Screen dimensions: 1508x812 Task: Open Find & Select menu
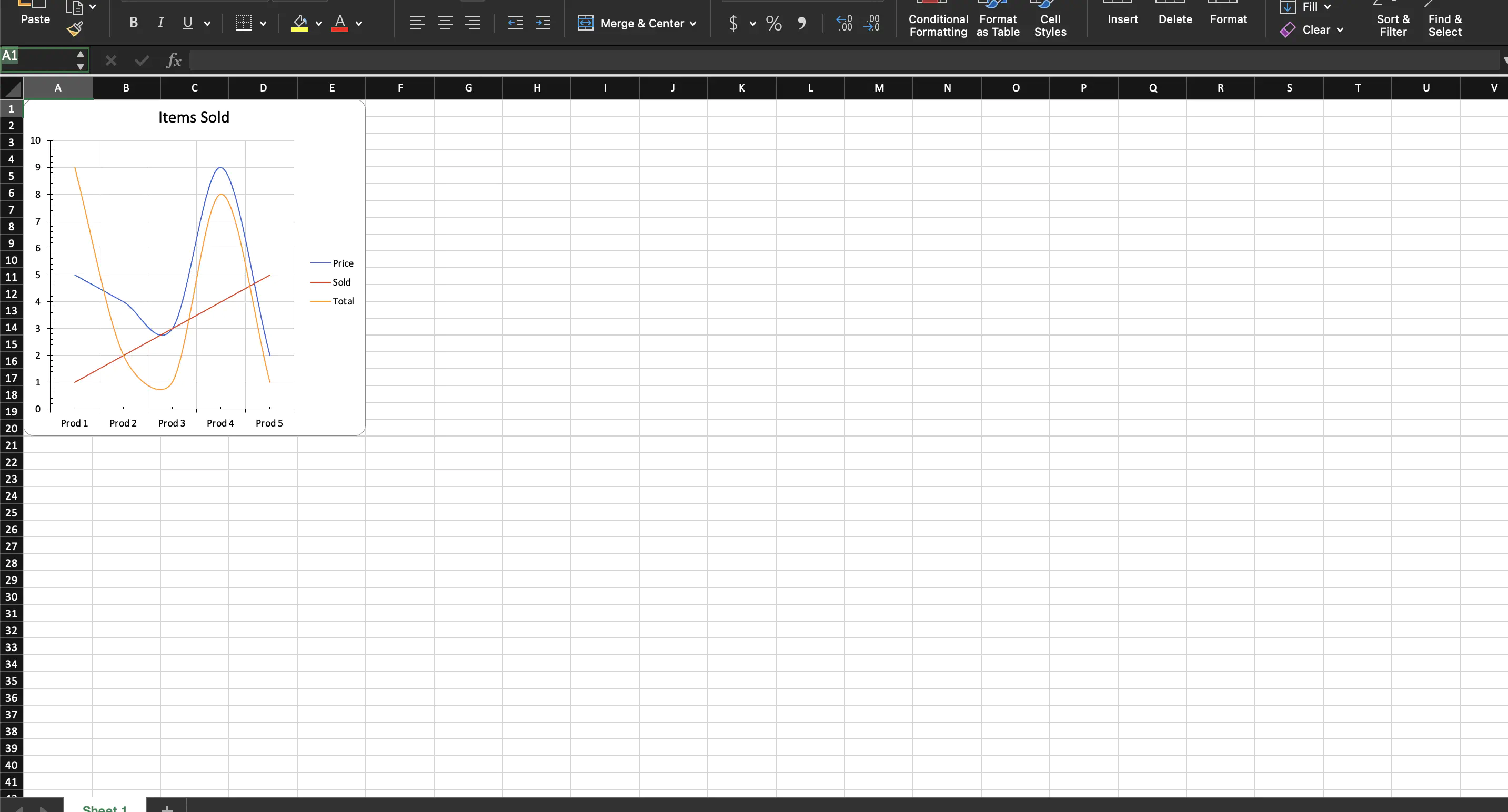point(1444,24)
